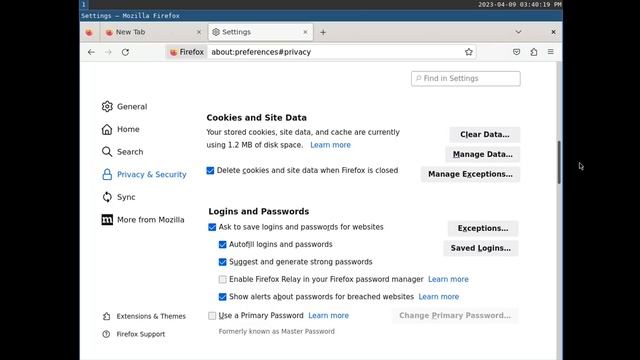Close the Settings tab

click(305, 32)
